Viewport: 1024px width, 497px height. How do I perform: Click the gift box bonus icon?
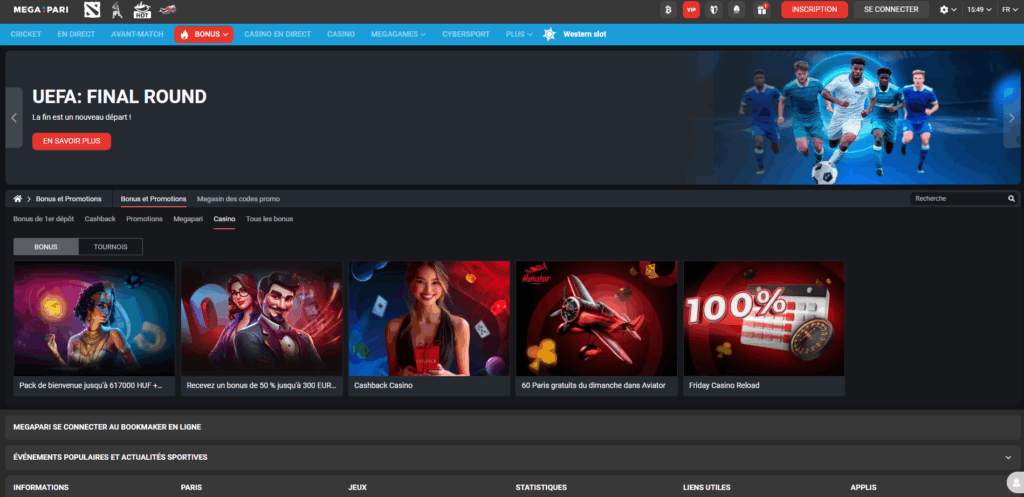761,10
